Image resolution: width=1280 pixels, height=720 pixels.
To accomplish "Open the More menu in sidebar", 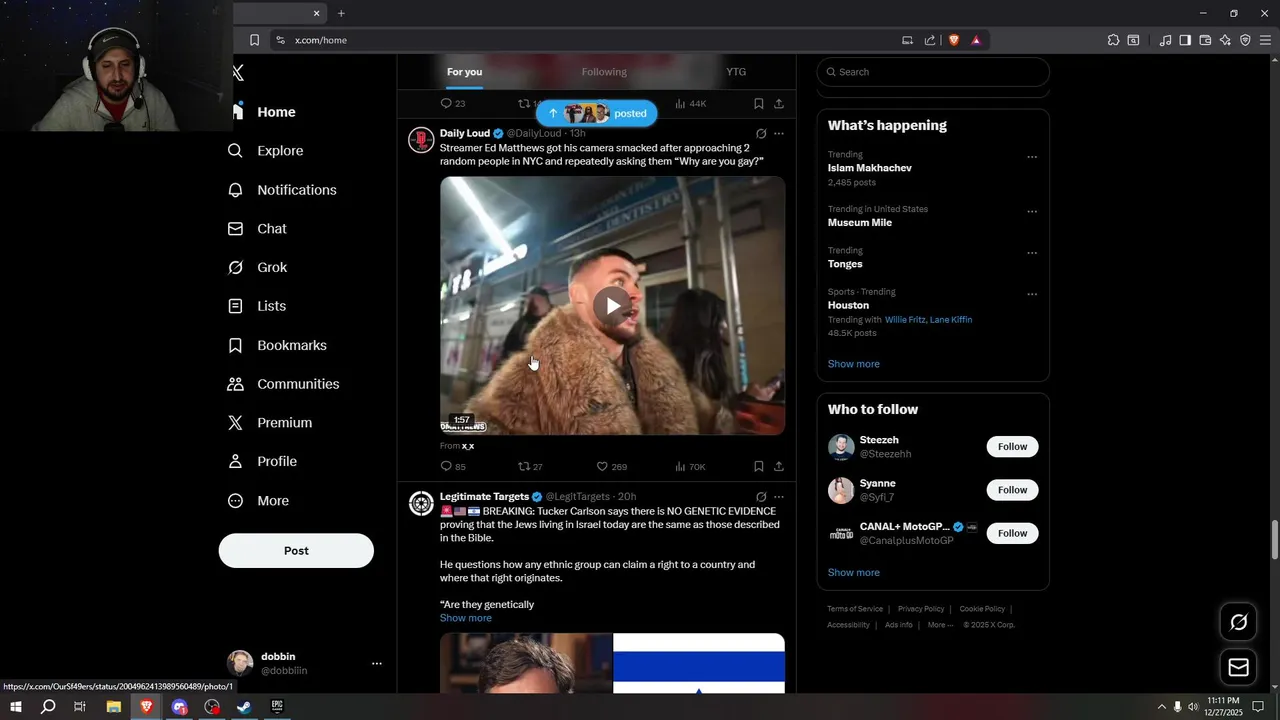I will [258, 501].
